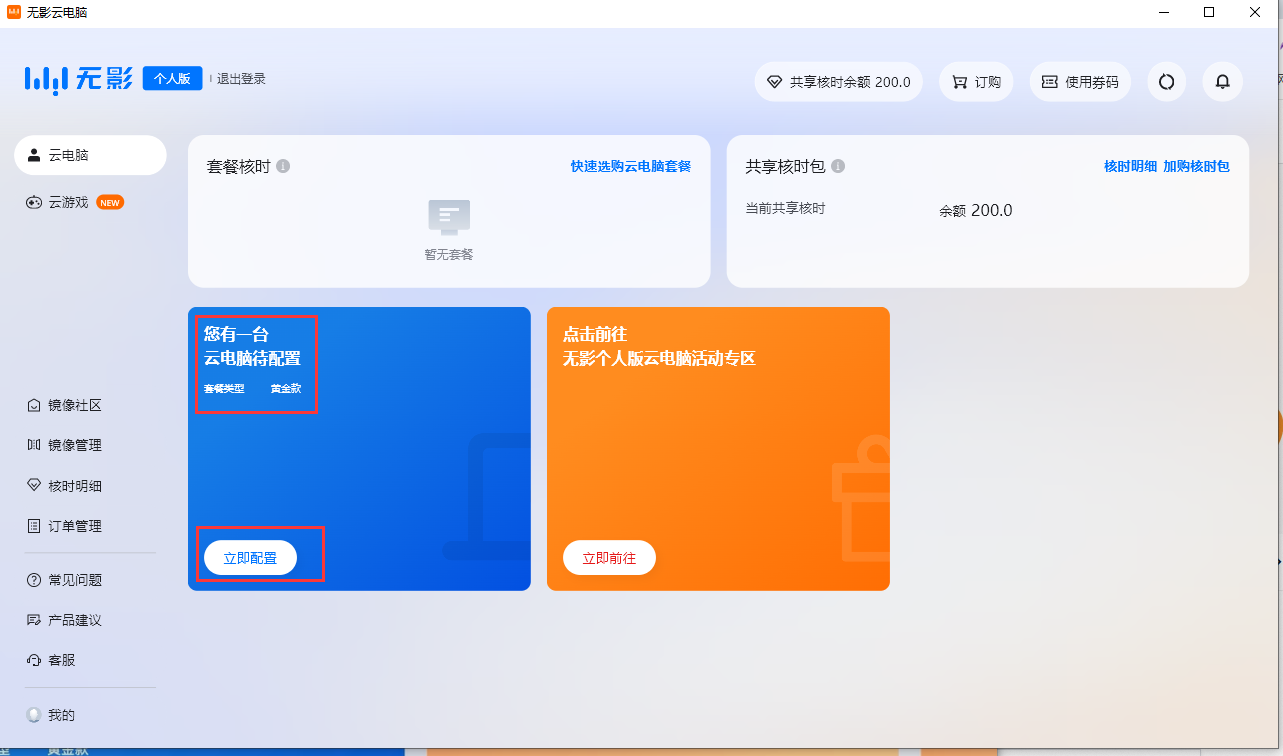Click the 加购核时包 link
The width and height of the screenshot is (1283, 756).
point(1196,166)
